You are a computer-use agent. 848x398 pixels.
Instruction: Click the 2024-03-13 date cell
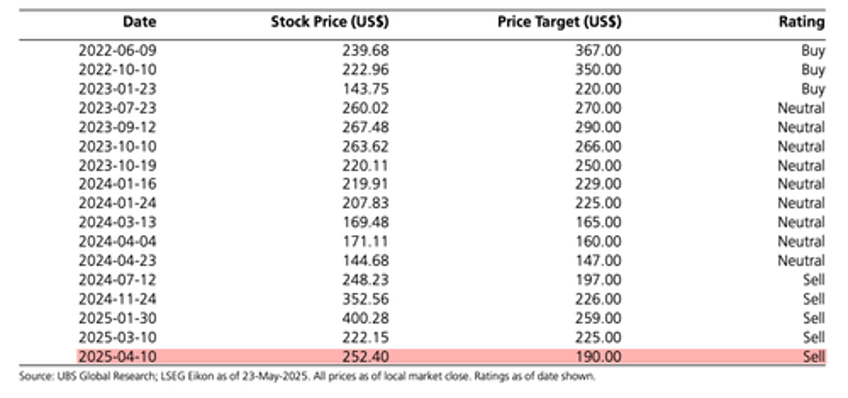(117, 223)
